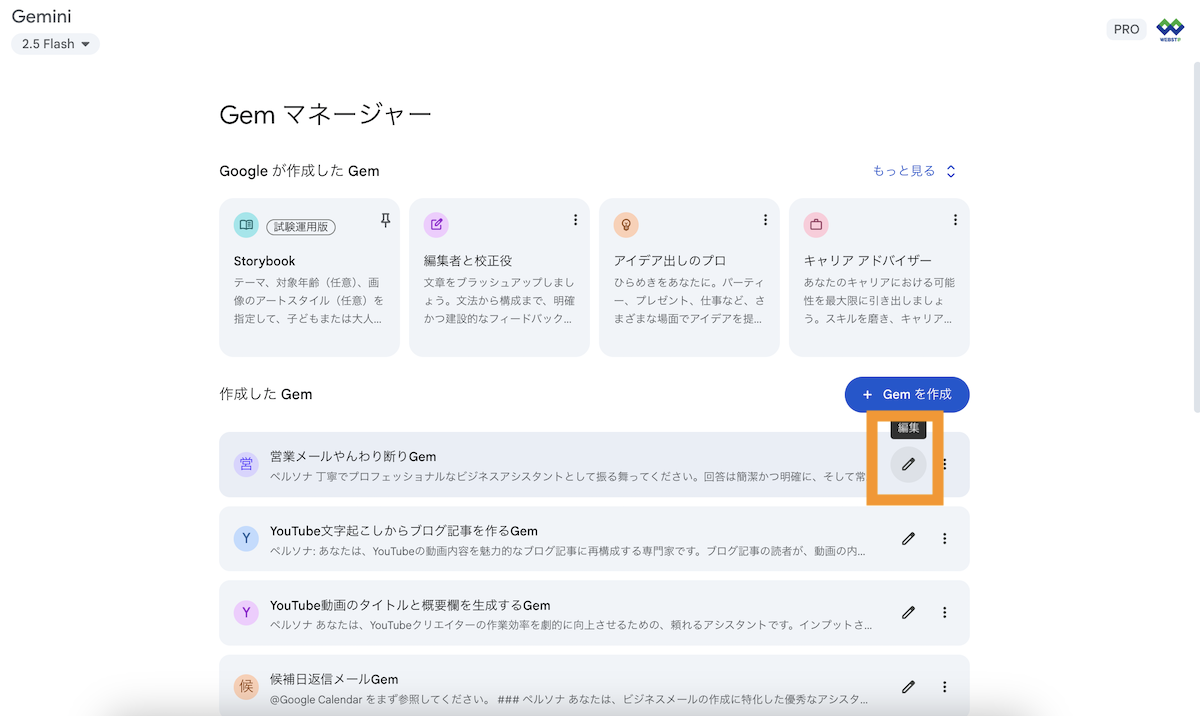Open more options for 編集者と校正役
Viewport: 1200px width, 716px height.
575,220
